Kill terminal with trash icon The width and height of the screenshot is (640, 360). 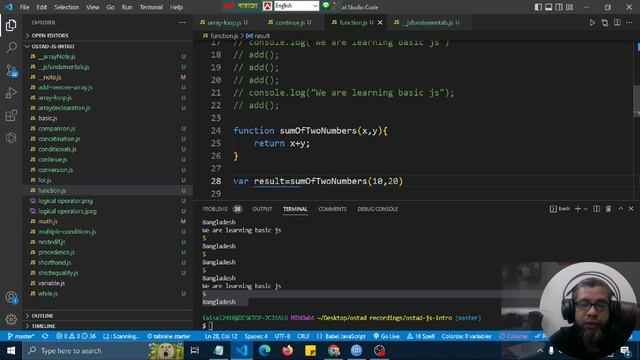(608, 209)
